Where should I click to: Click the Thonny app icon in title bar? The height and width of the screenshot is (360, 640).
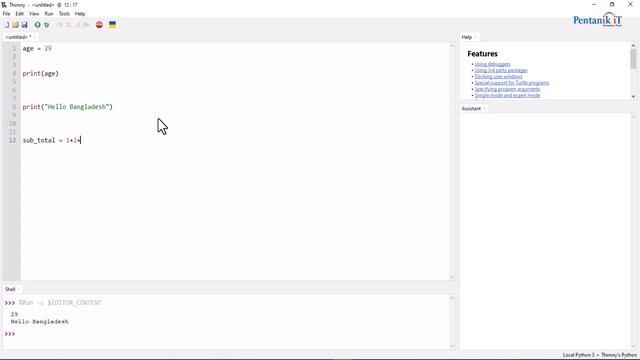pos(4,4)
